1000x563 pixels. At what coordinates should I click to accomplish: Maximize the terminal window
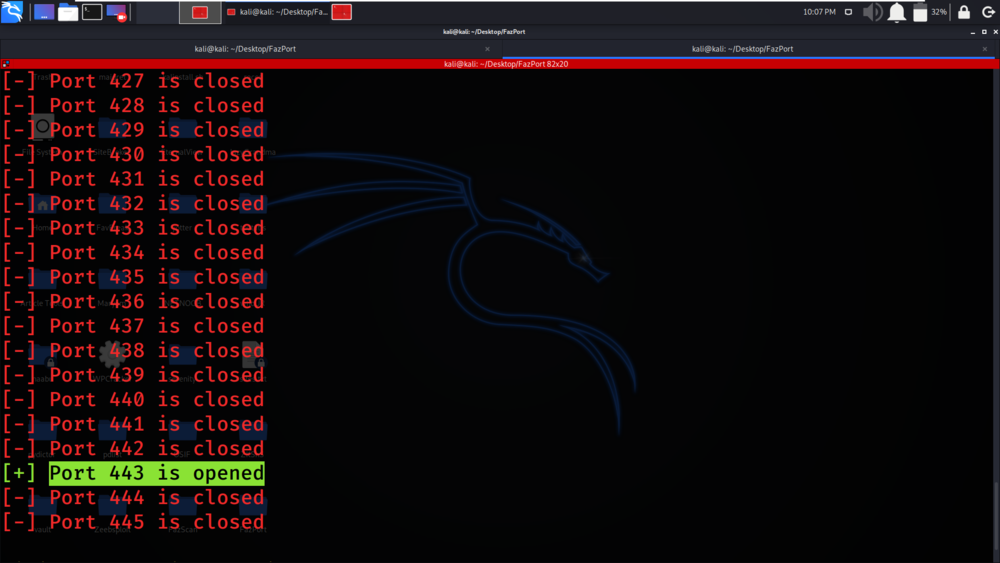[984, 31]
